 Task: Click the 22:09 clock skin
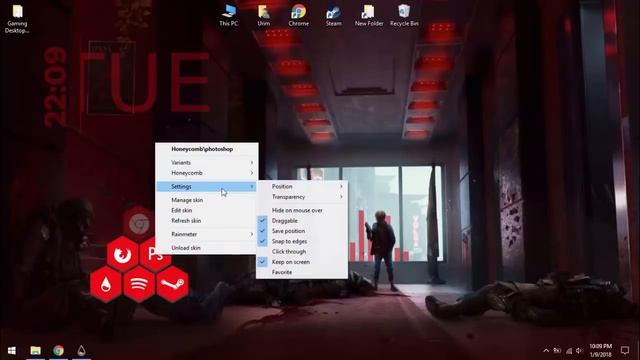(x=55, y=87)
